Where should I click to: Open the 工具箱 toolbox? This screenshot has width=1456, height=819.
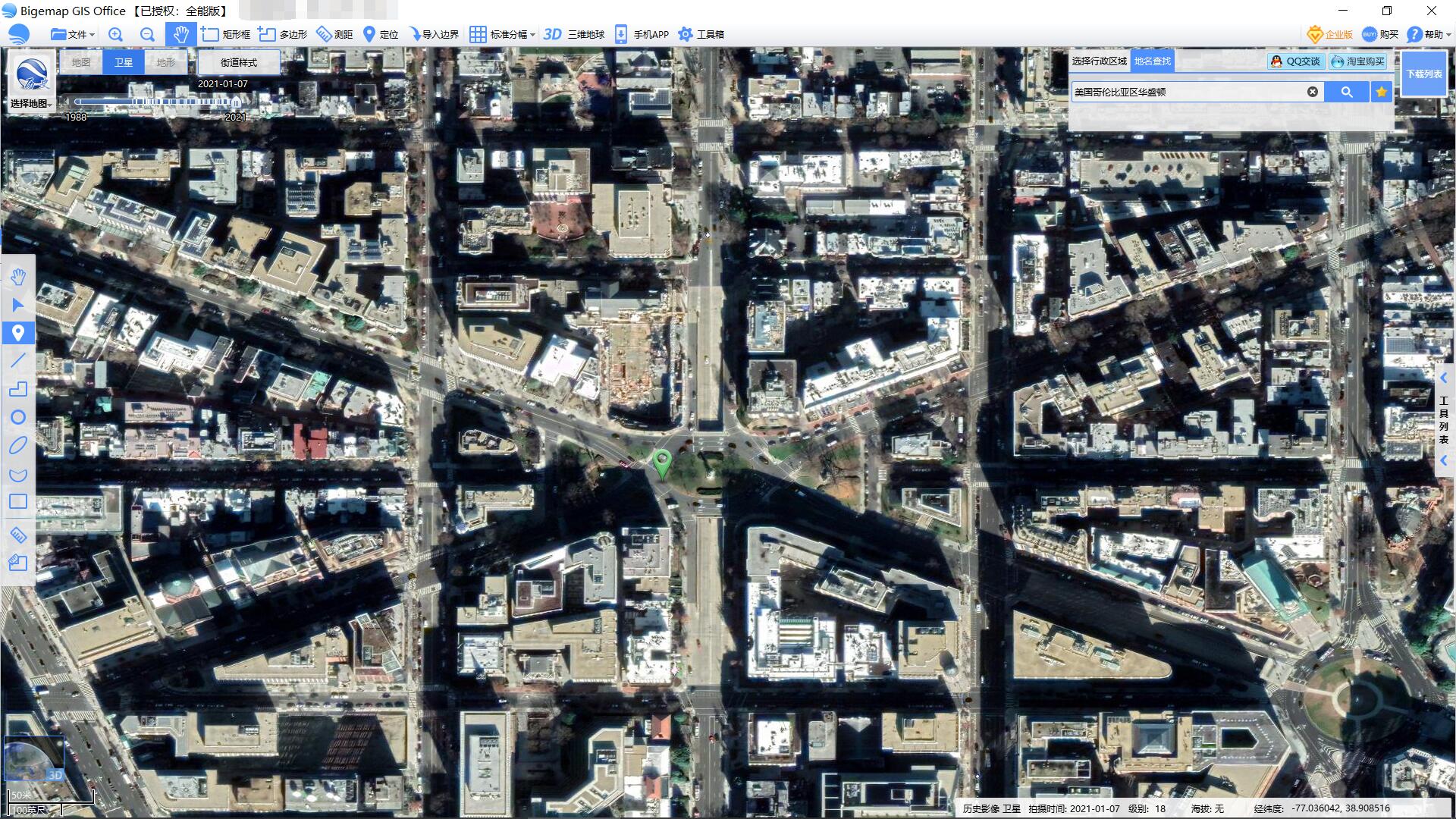click(701, 34)
